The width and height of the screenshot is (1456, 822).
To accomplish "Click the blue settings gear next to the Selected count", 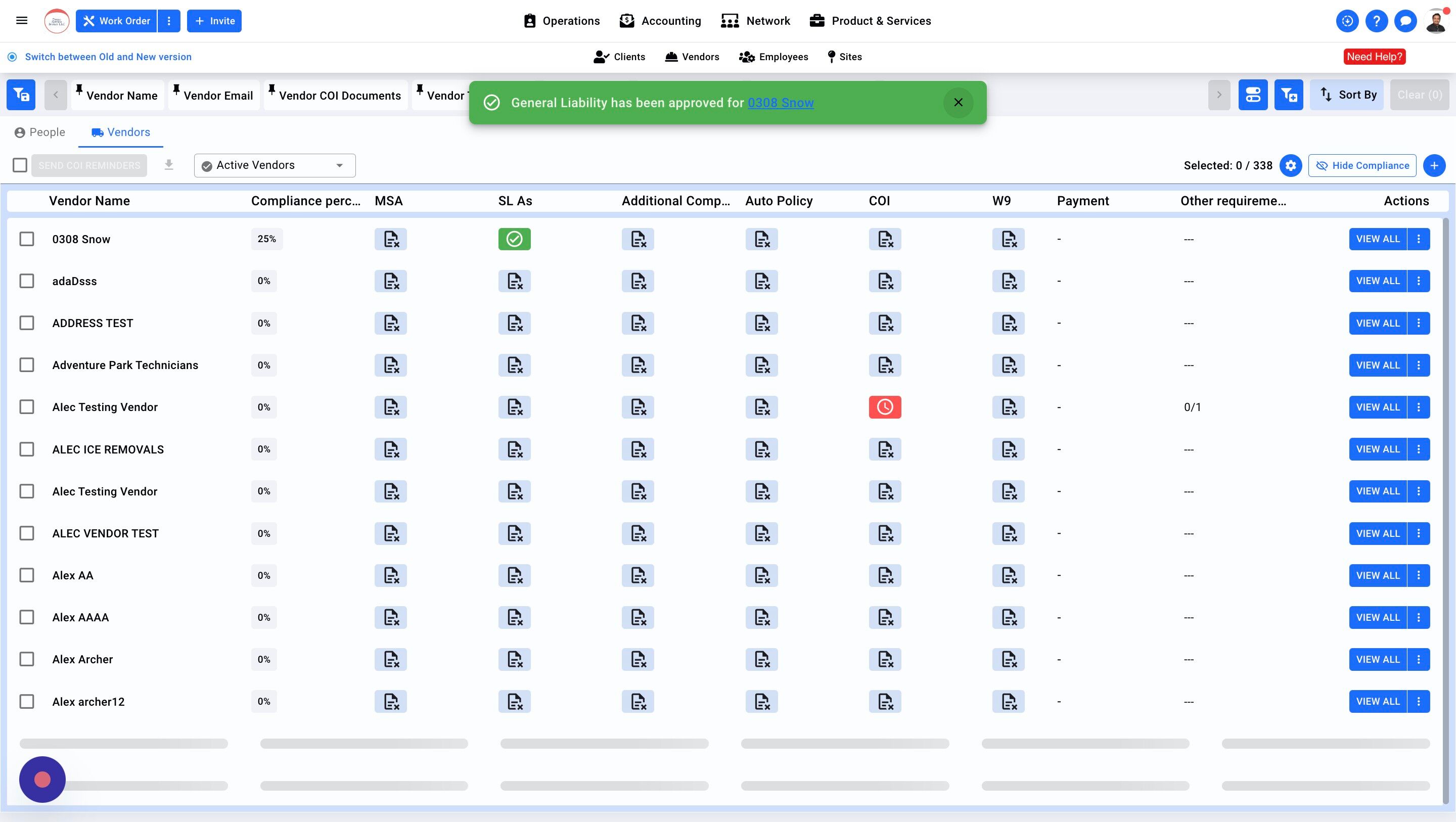I will point(1290,165).
